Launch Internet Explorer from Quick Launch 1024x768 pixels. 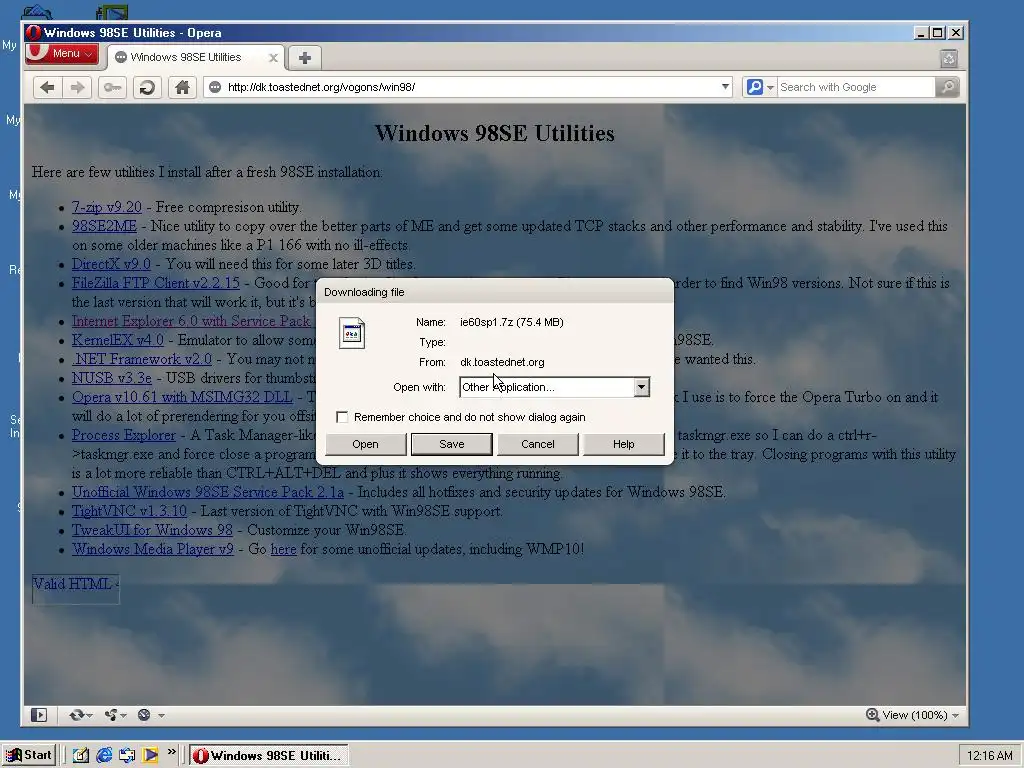point(104,755)
